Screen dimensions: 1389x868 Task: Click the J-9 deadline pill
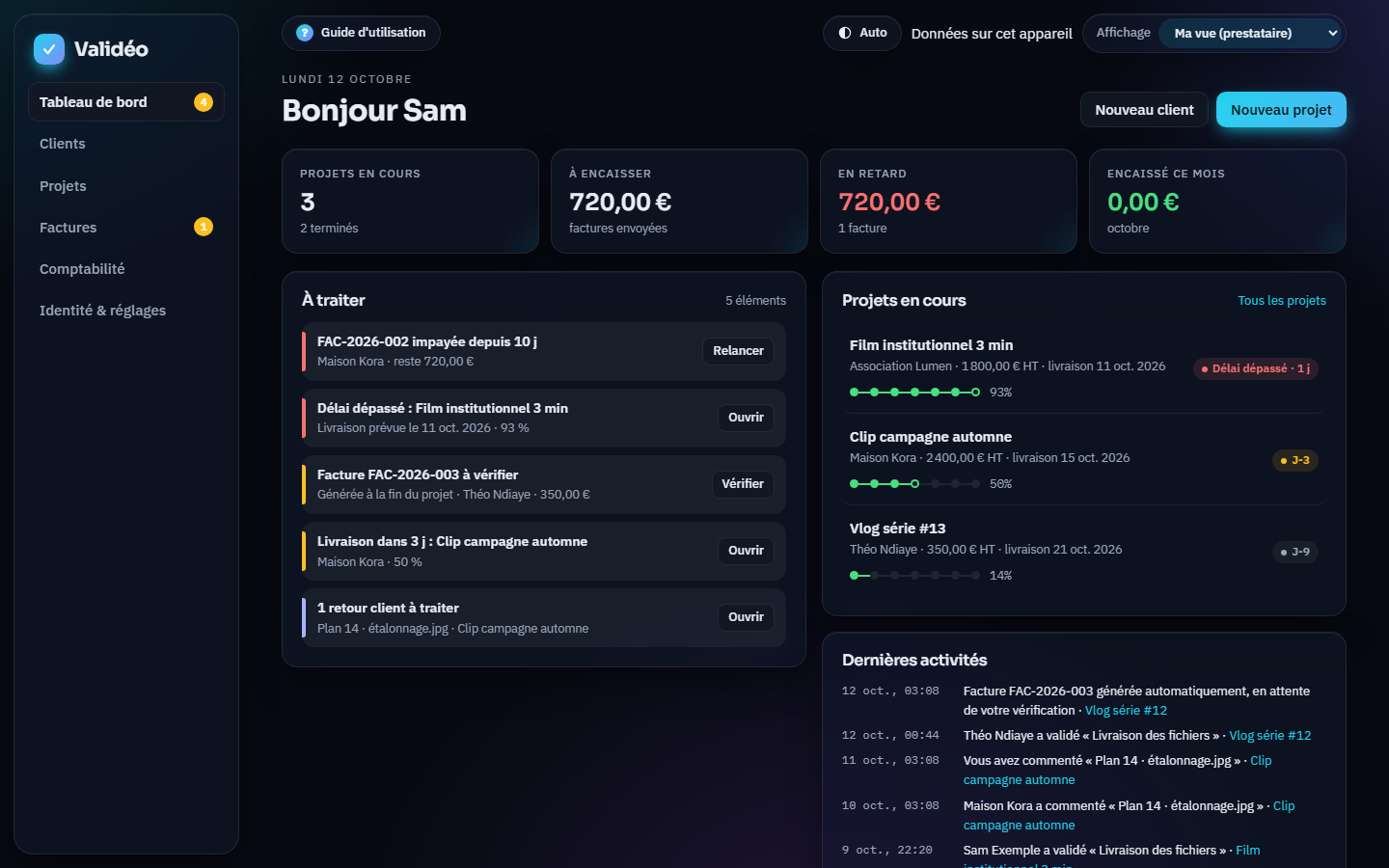click(1294, 552)
